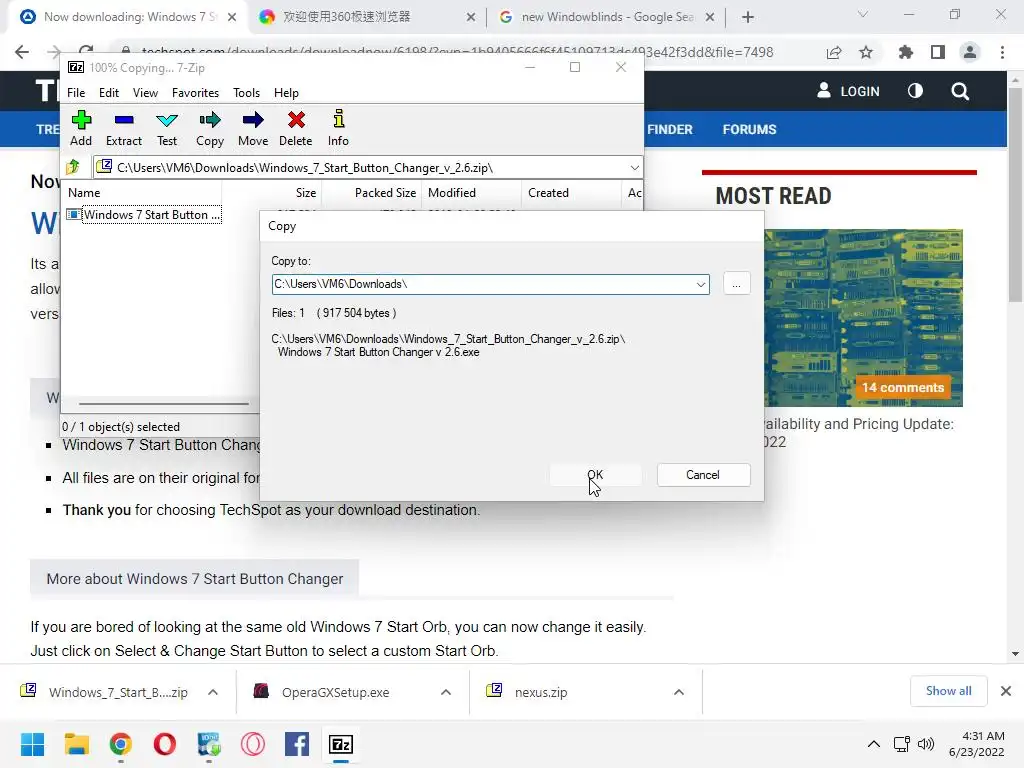Open the Edit menu in 7-Zip
1024x768 pixels.
[109, 93]
